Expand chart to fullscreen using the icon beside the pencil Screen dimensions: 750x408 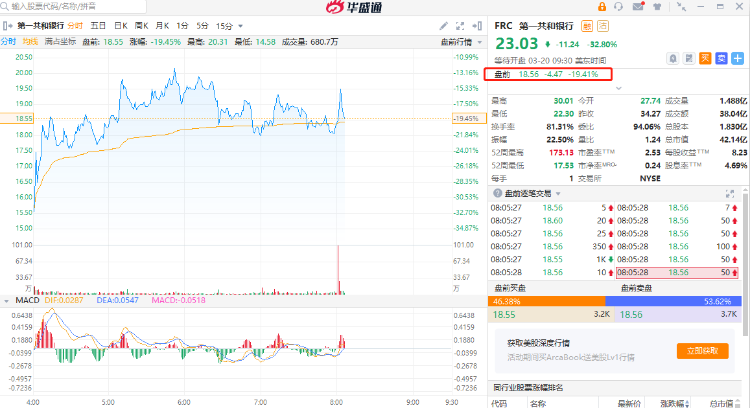click(460, 26)
